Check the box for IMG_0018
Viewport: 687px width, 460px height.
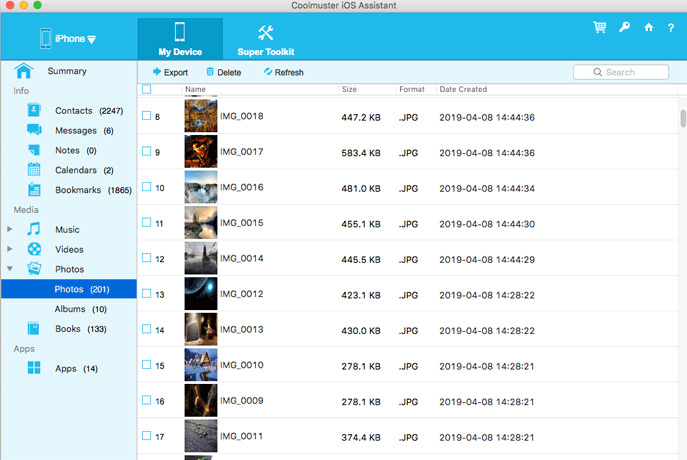pos(146,117)
